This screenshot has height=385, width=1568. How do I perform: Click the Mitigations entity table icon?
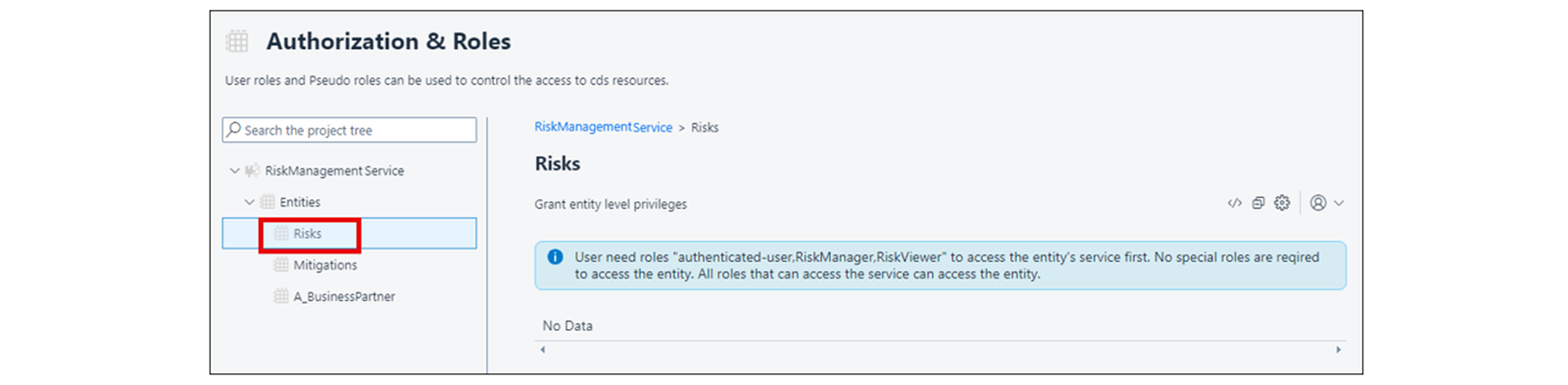coord(281,265)
